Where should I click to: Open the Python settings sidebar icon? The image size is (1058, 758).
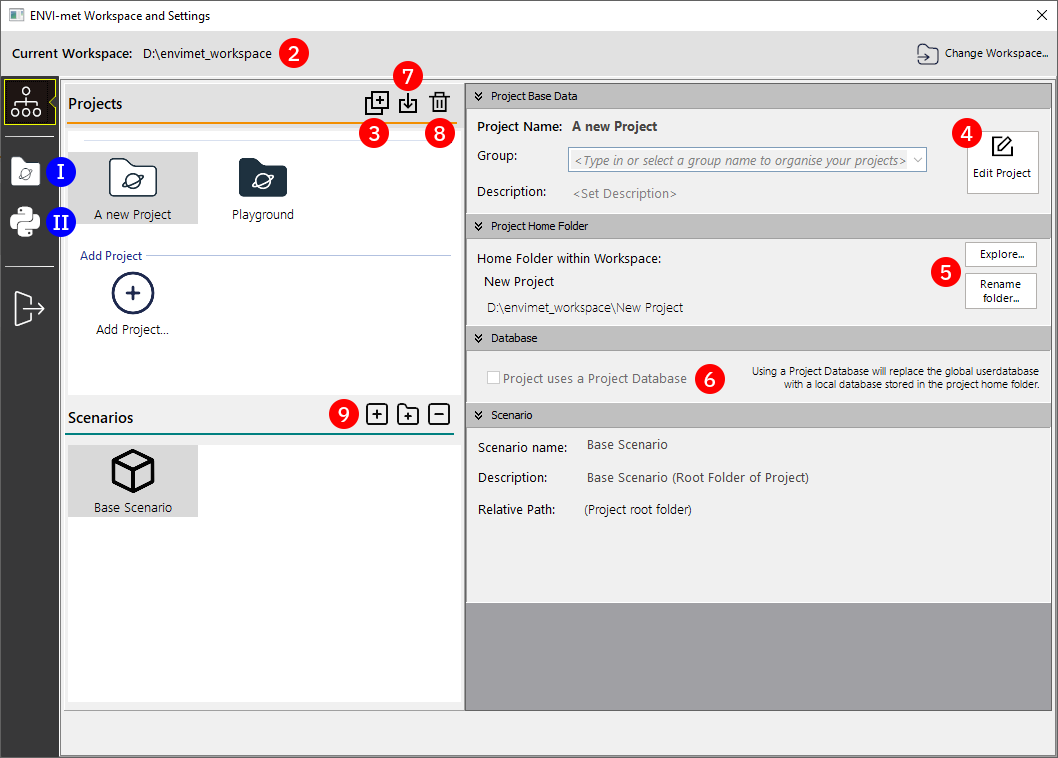(x=25, y=221)
